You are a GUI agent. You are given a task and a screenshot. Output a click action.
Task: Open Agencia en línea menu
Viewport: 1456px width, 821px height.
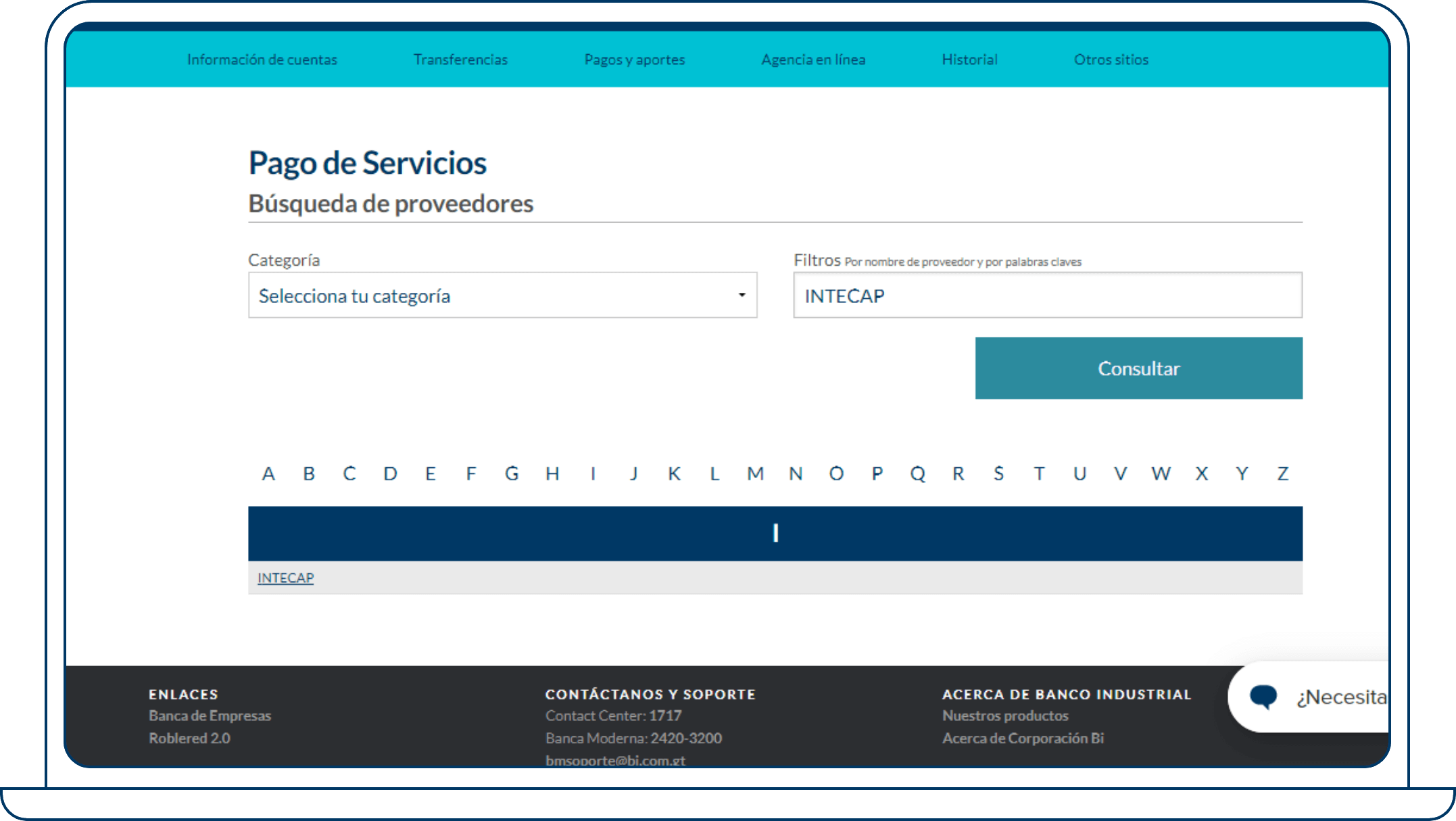coord(813,60)
